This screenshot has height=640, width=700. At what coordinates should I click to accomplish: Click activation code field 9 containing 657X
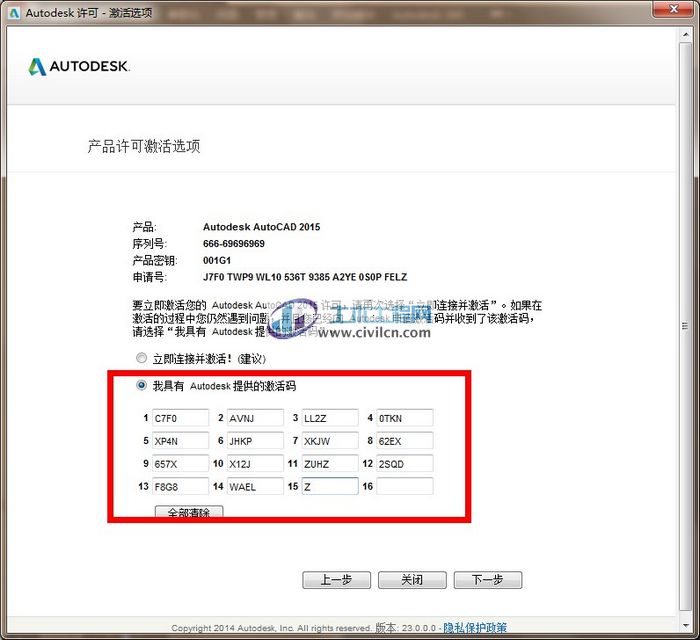tap(180, 464)
